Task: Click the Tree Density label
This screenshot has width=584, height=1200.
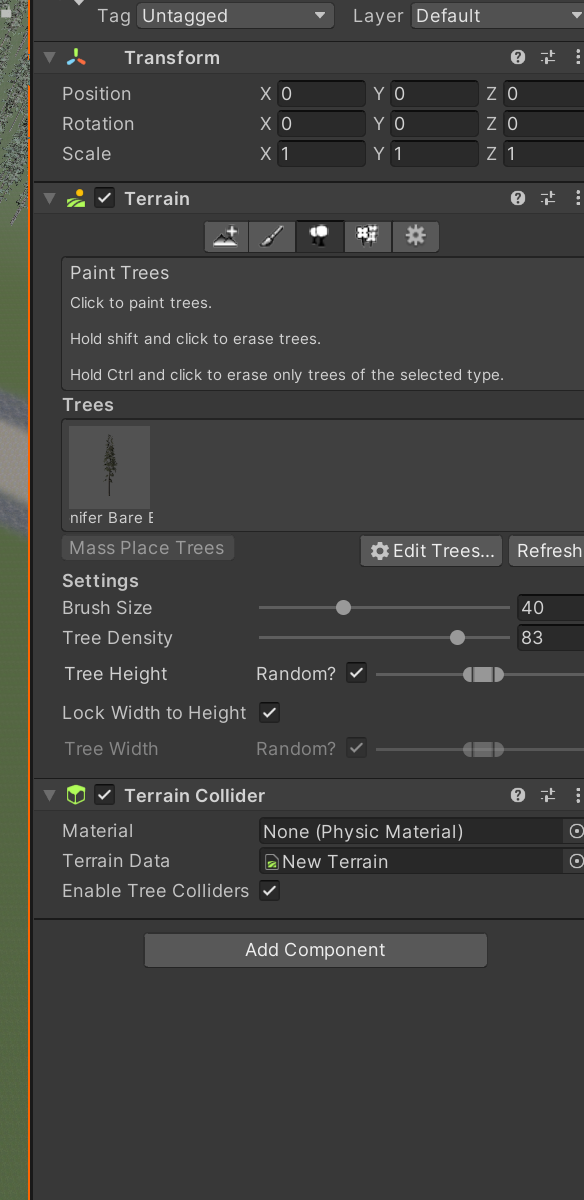Action: (x=117, y=638)
